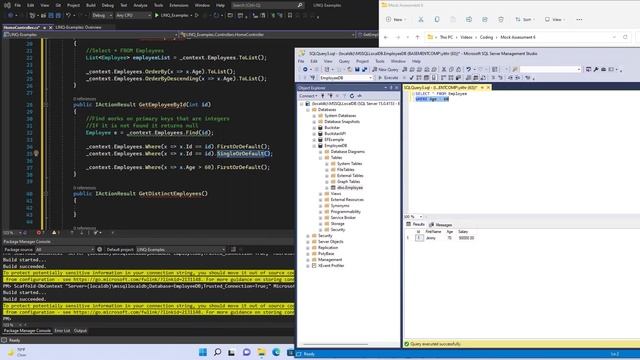Open the Windows Start button
This screenshot has width=640, height=360.
pos(202,352)
